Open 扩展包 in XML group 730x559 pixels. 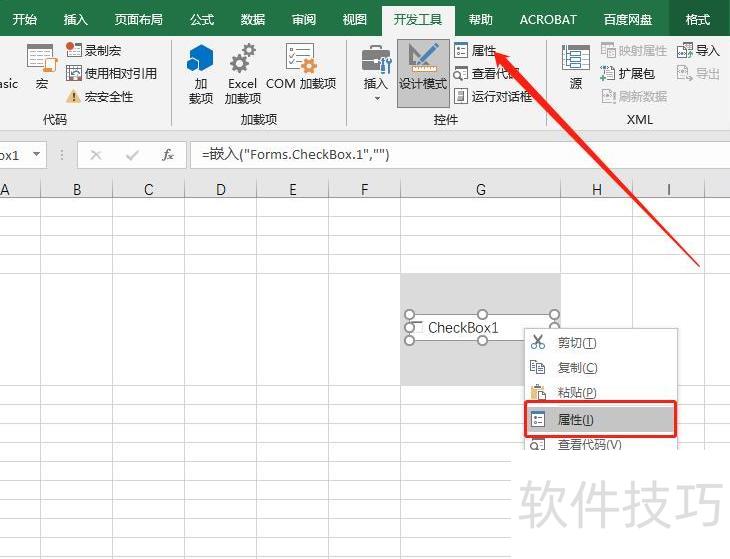[x=628, y=73]
